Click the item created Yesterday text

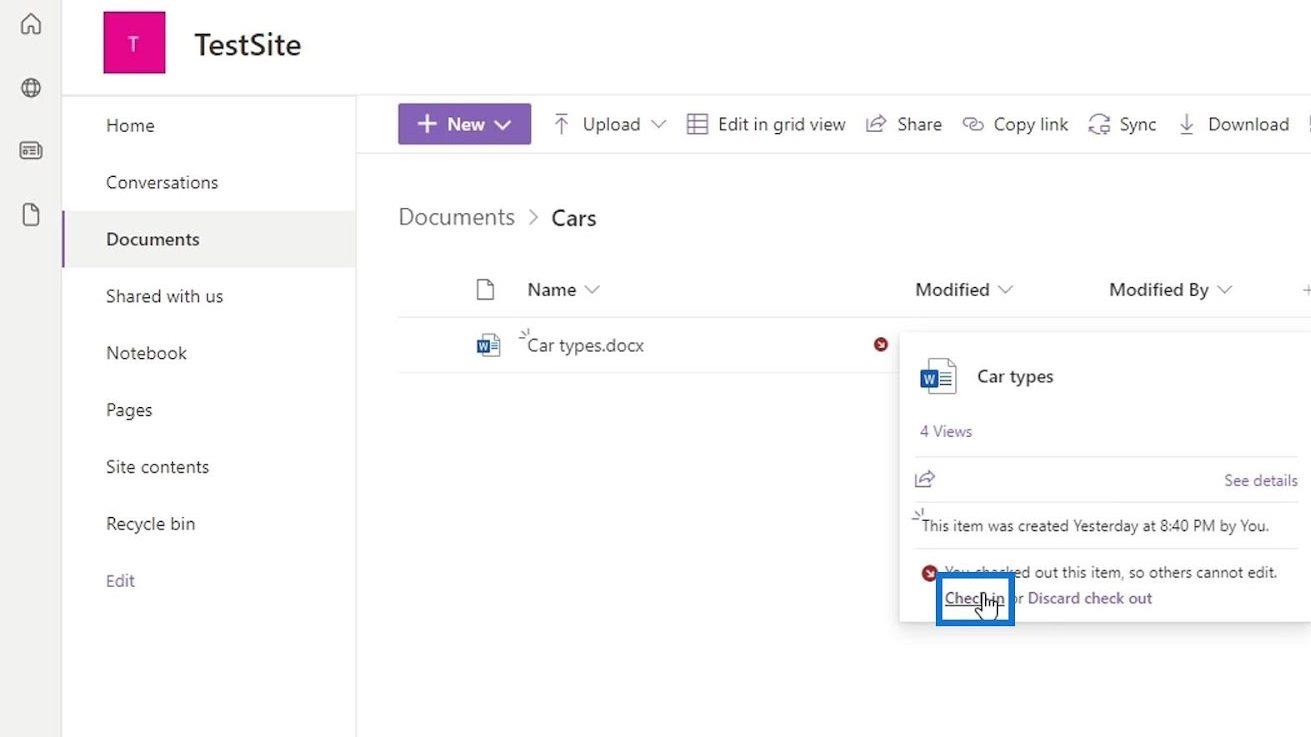click(x=1095, y=525)
